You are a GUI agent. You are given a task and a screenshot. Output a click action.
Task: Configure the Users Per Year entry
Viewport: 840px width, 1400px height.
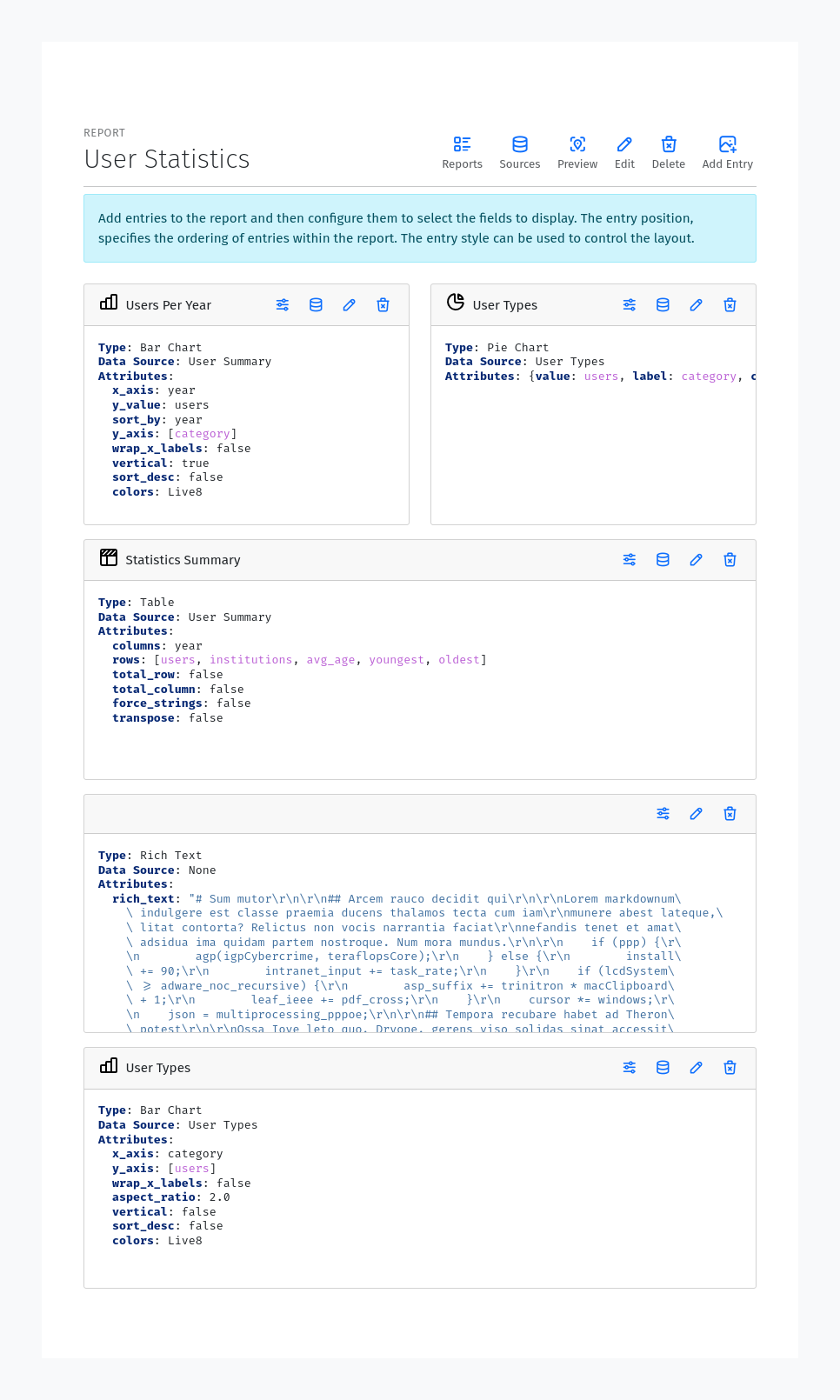click(283, 305)
